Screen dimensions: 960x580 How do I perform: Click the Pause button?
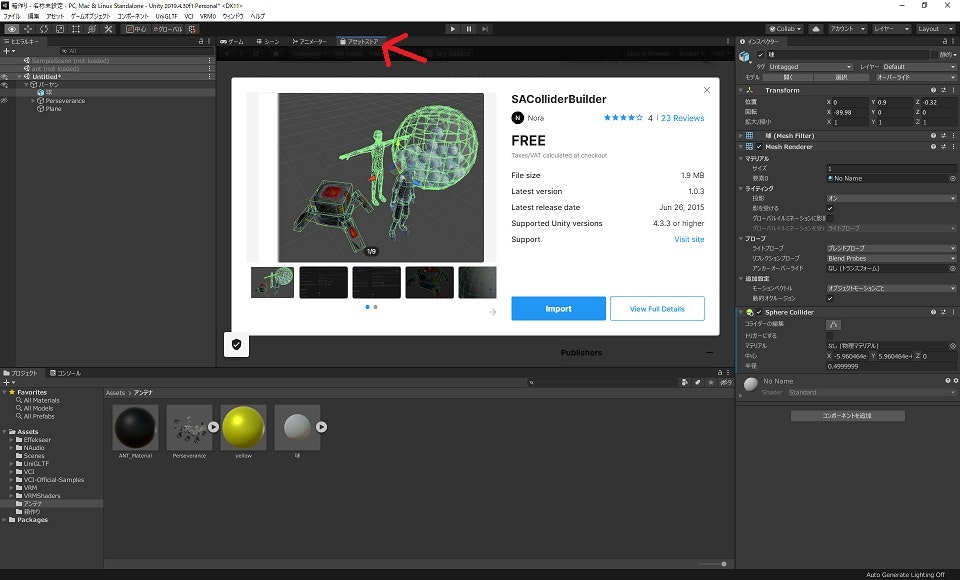pyautogui.click(x=469, y=29)
